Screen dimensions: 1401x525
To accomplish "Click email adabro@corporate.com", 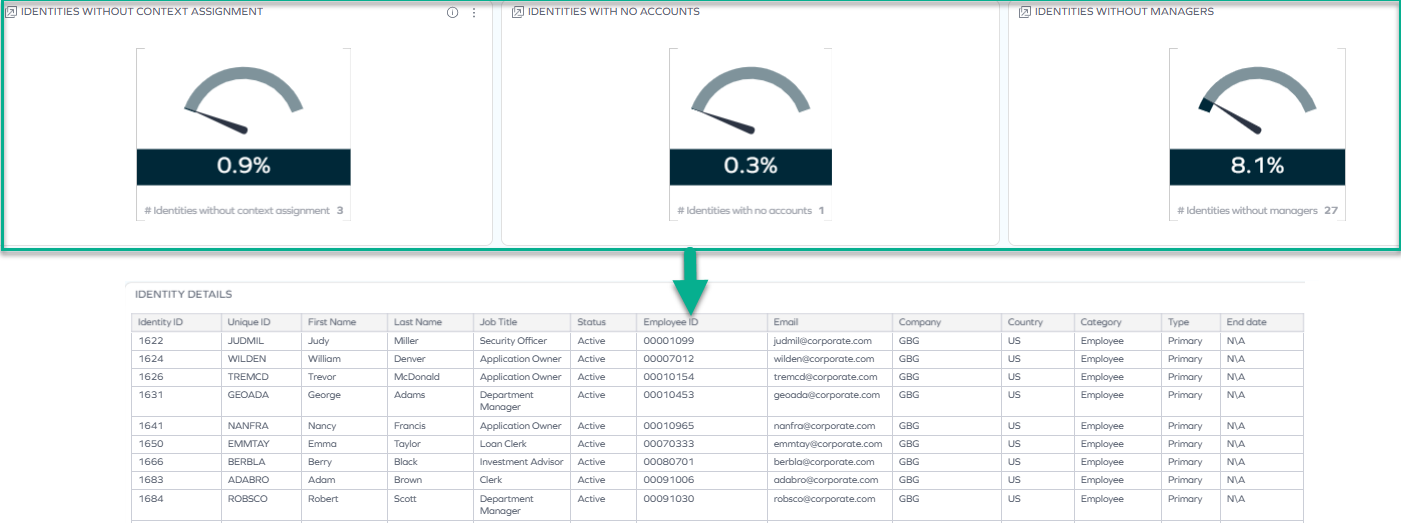I will (x=826, y=480).
